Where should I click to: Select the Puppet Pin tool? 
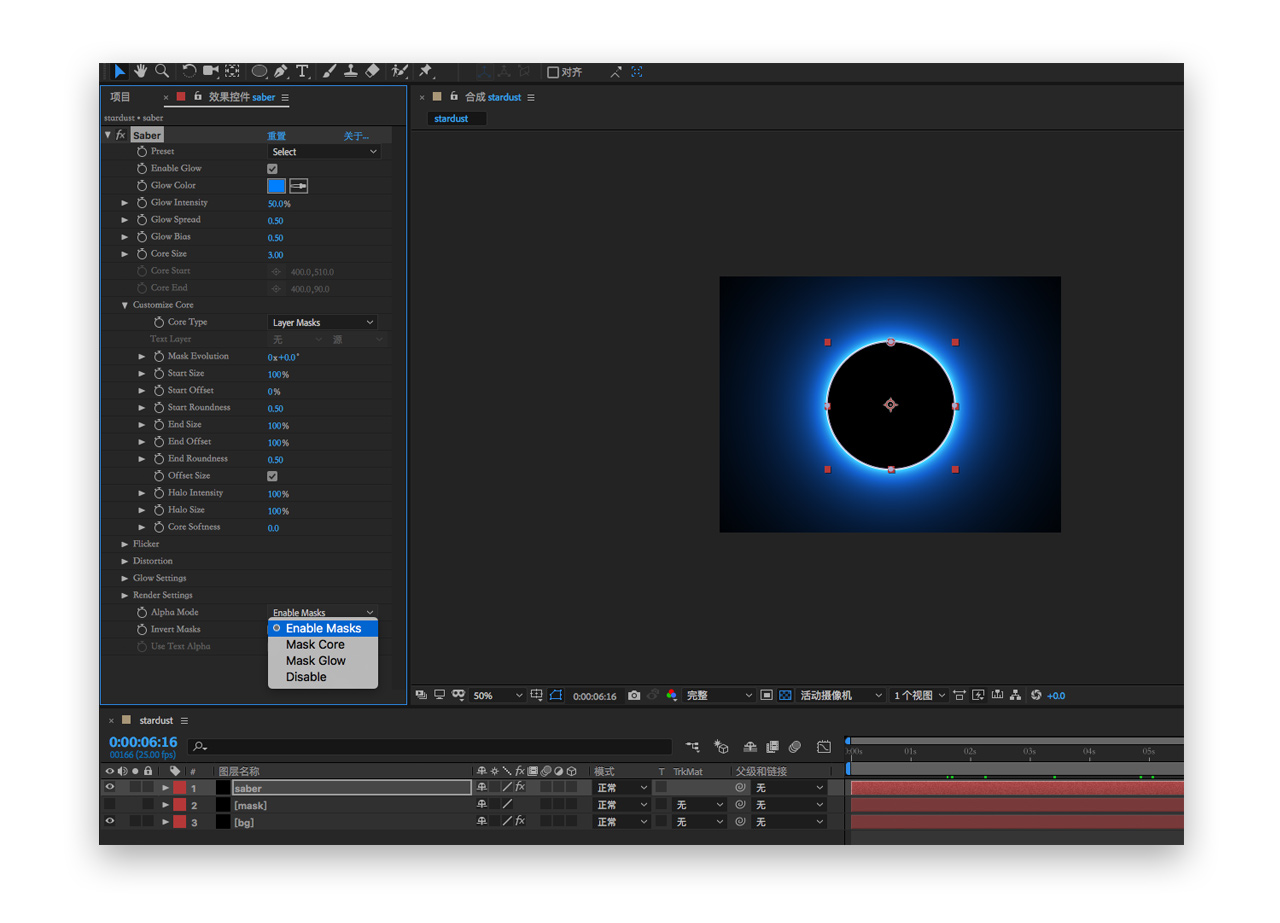[x=426, y=71]
